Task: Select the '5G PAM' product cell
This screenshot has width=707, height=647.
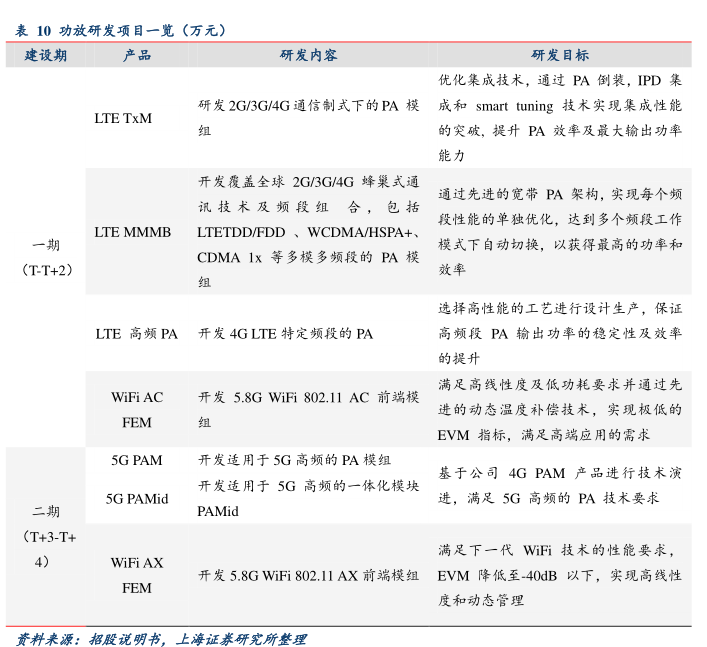Action: tap(136, 461)
